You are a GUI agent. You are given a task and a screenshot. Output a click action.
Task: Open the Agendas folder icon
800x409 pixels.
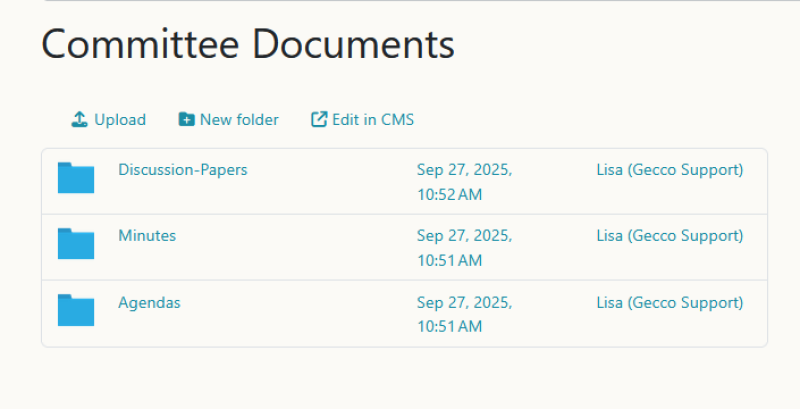(x=76, y=310)
